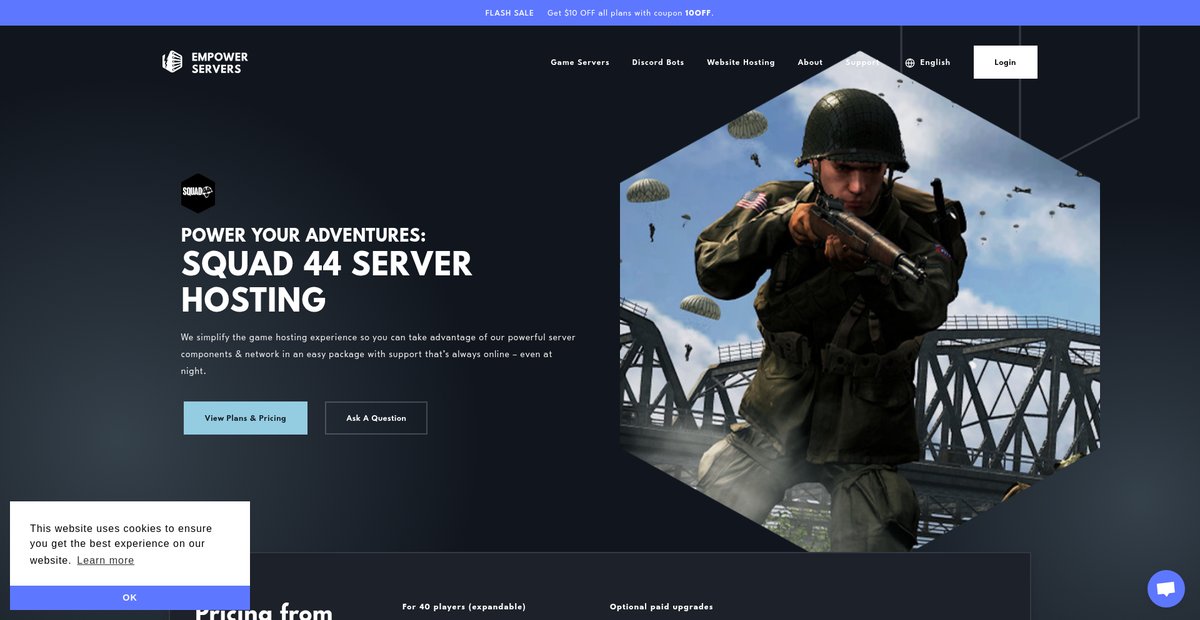Click the 10OFF coupon code text
Viewport: 1200px width, 620px height.
(698, 13)
